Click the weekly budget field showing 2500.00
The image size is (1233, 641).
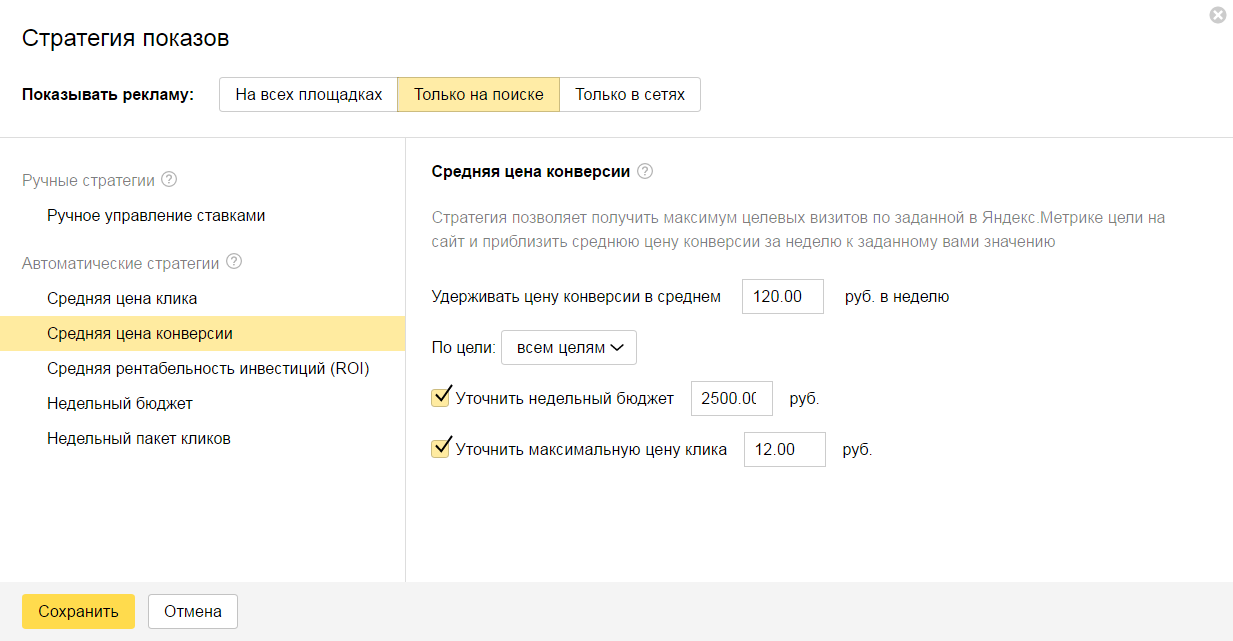tap(731, 398)
